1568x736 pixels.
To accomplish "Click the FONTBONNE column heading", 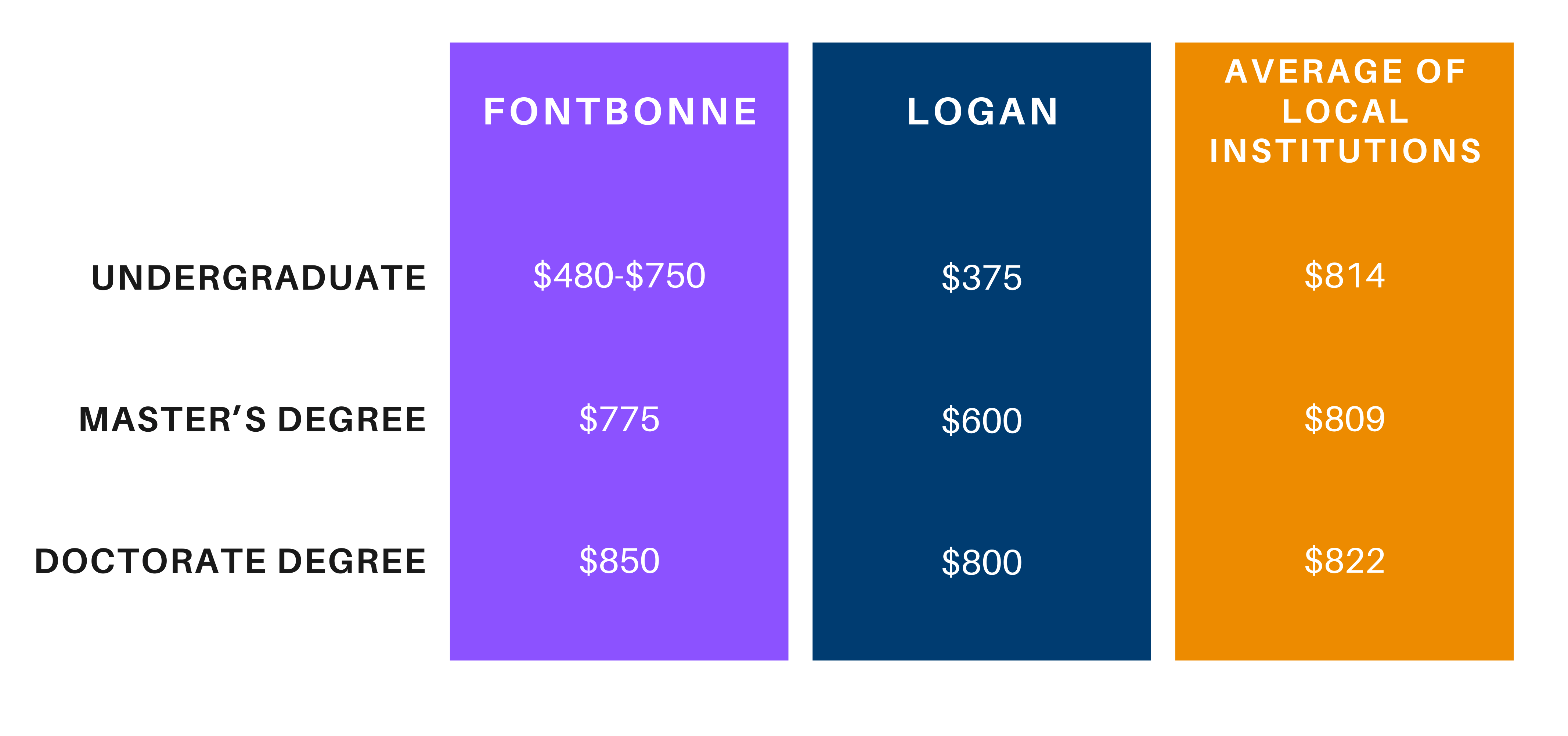I will point(620,112).
